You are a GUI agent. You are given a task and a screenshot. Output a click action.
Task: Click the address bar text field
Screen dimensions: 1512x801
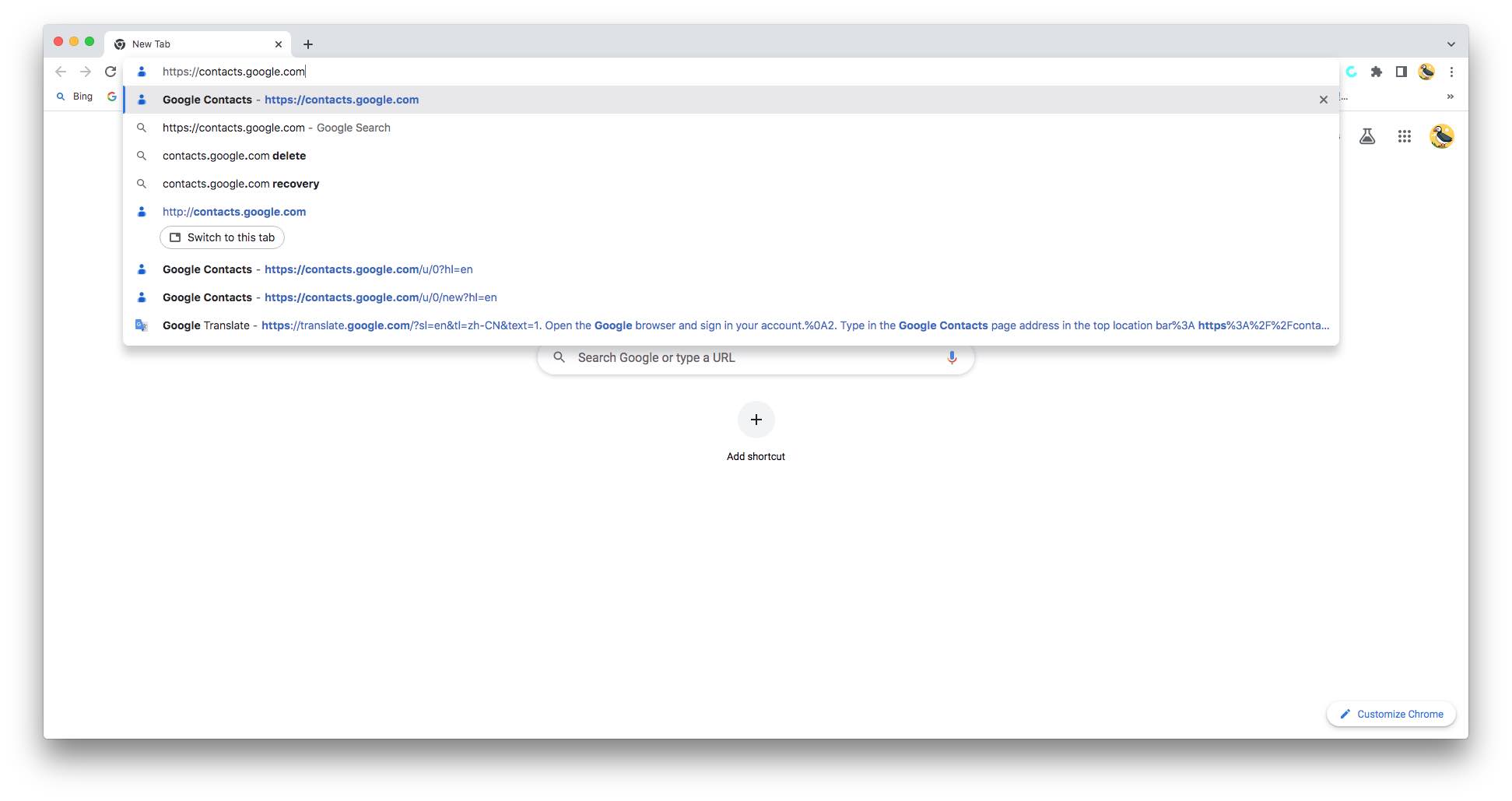pyautogui.click(x=731, y=72)
